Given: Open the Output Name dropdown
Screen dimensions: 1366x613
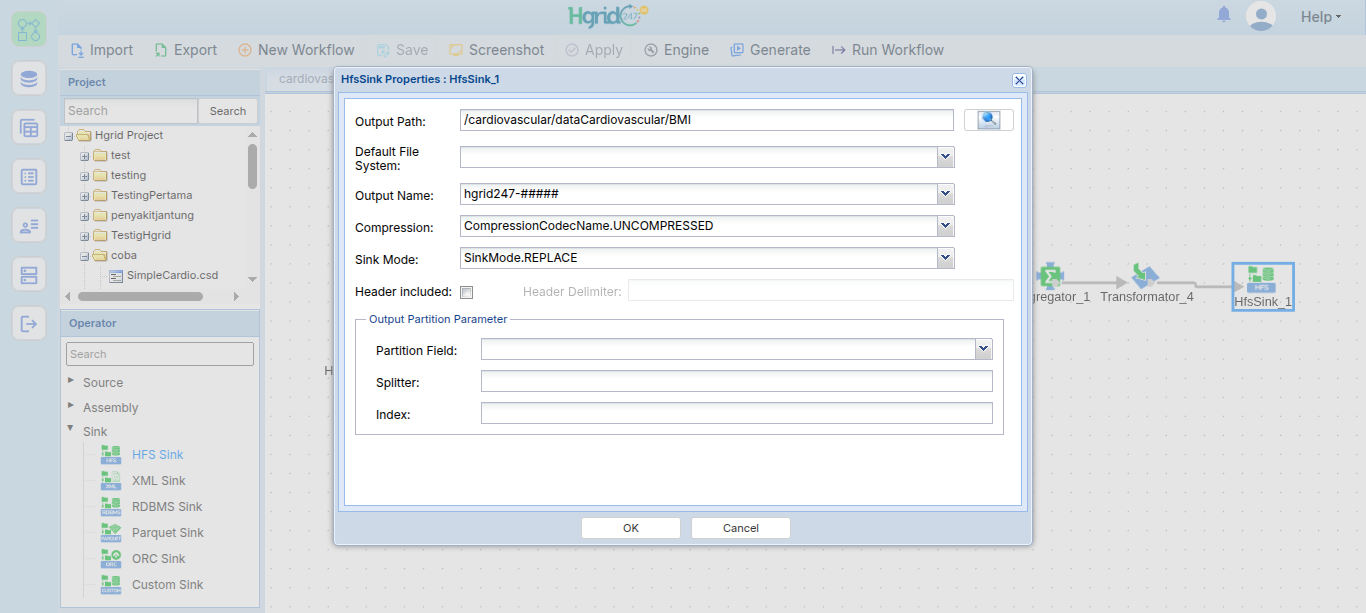Looking at the screenshot, I should click(945, 194).
